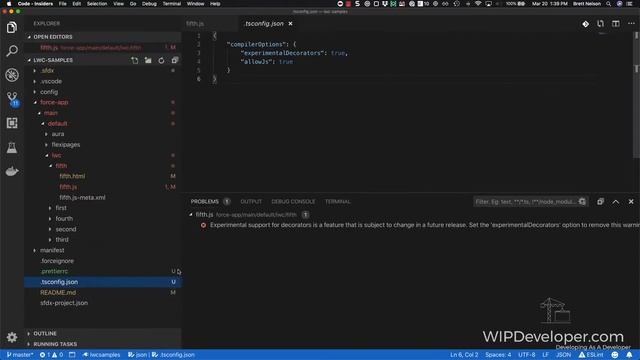The width and height of the screenshot is (640, 360).
Task: Click the copy icon in Problems panel toolbar
Action: coord(600,202)
